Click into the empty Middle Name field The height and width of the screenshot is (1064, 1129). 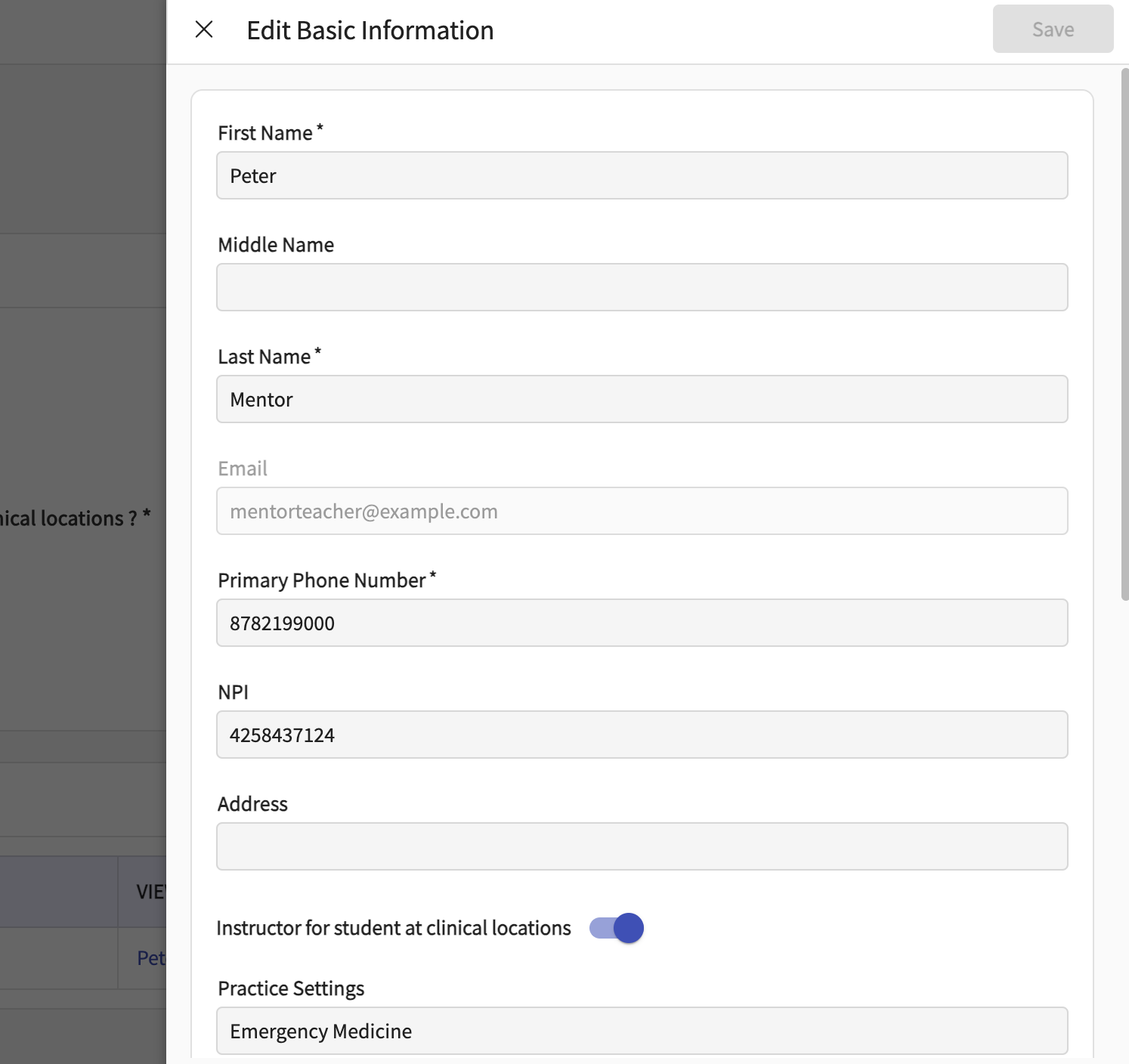pyautogui.click(x=642, y=287)
